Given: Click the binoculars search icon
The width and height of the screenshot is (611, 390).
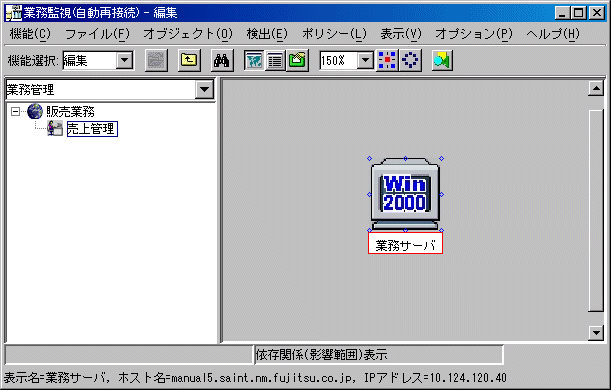Looking at the screenshot, I should point(222,60).
